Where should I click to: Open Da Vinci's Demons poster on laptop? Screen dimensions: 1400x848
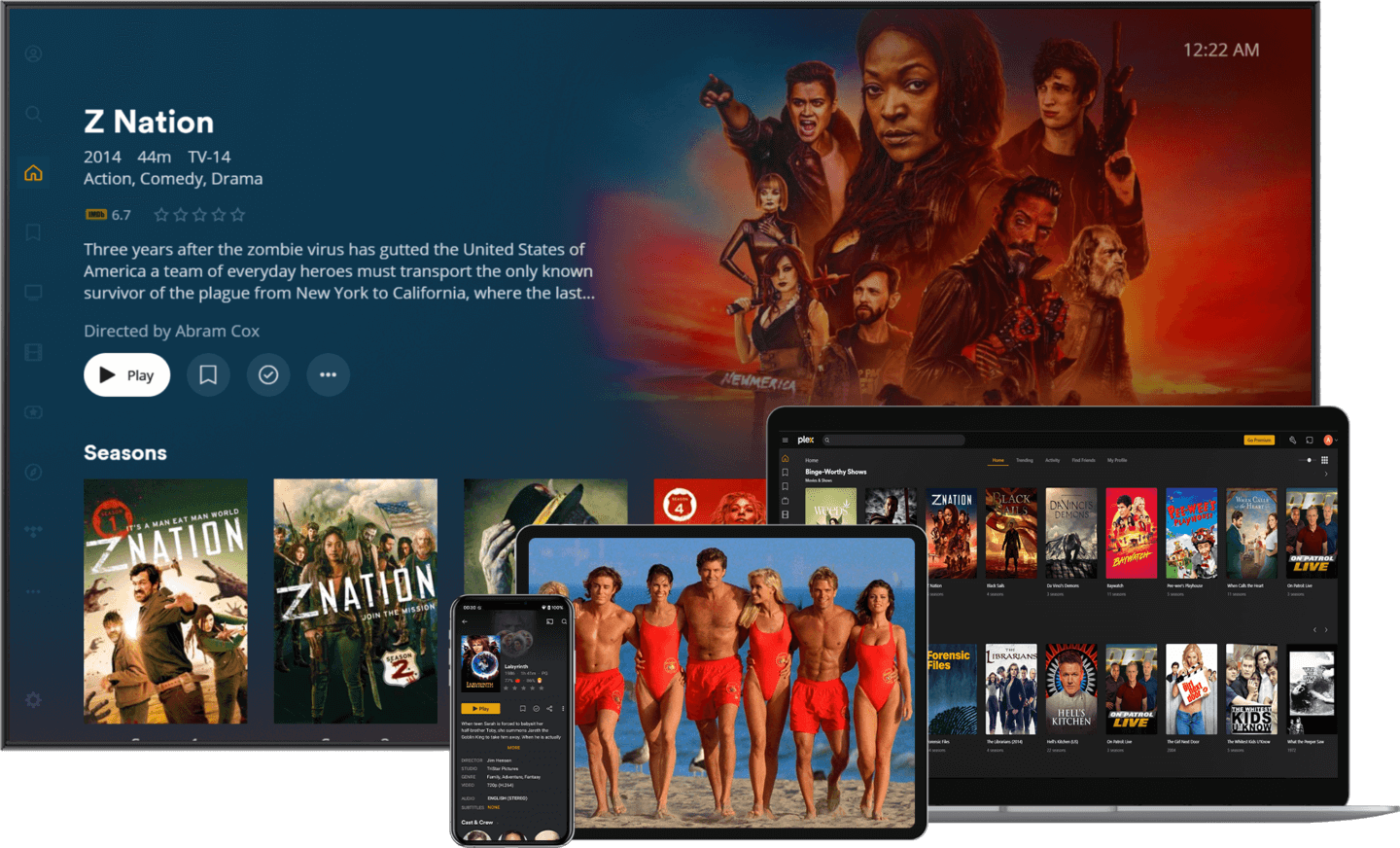coord(1070,533)
